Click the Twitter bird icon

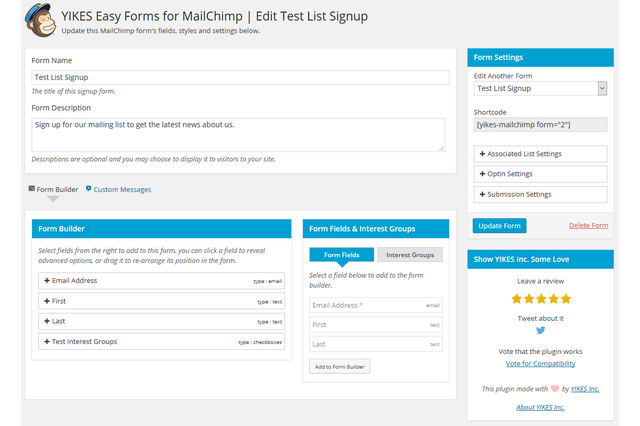(x=540, y=330)
